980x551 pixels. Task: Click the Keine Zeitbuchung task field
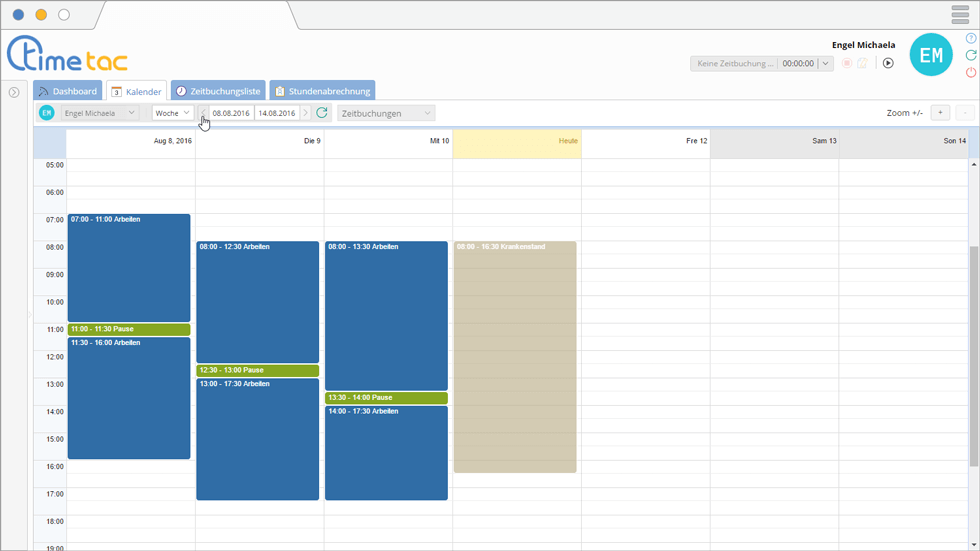[734, 63]
